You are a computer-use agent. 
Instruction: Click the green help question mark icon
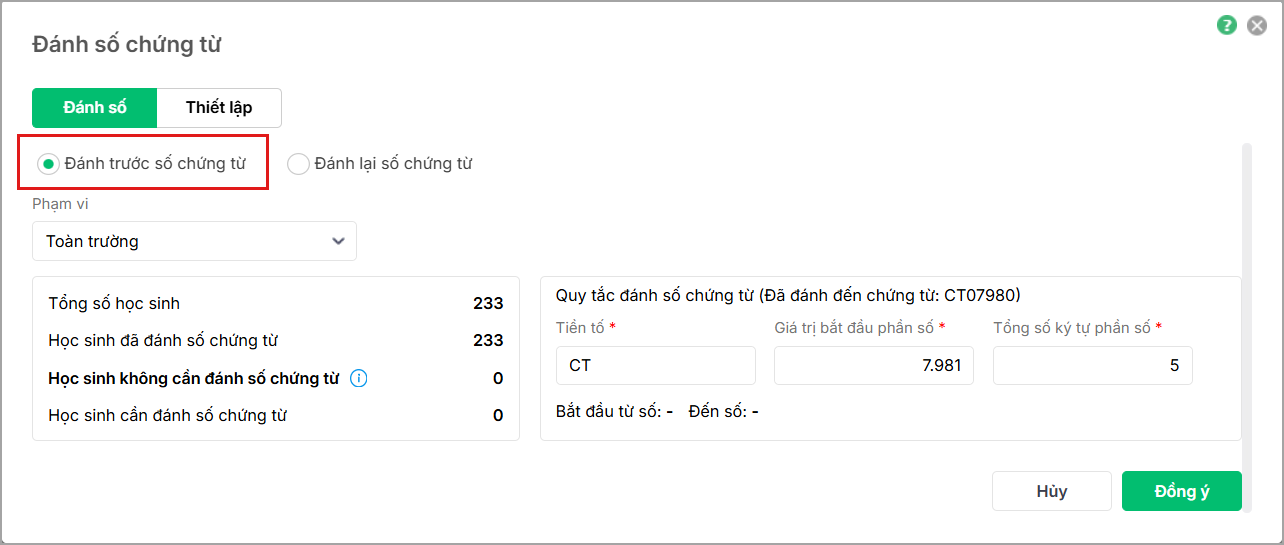coord(1227,26)
